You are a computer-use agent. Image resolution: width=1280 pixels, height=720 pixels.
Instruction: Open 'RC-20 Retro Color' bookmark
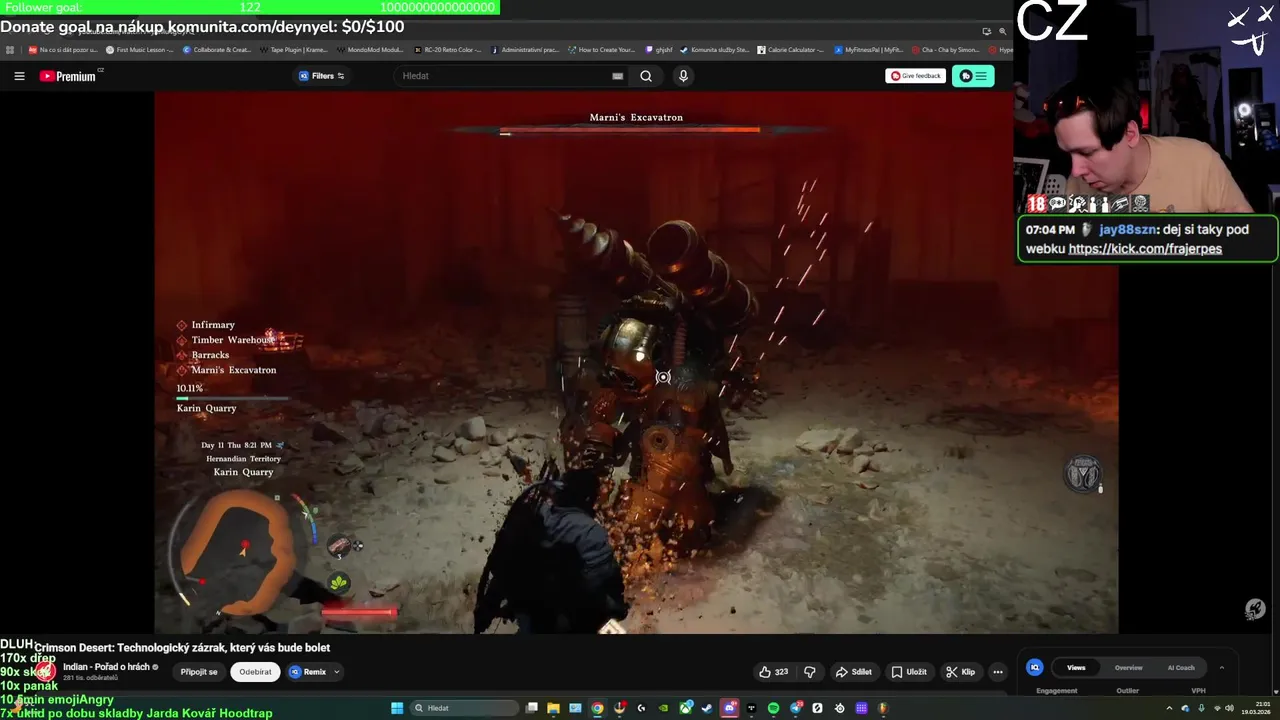click(448, 49)
